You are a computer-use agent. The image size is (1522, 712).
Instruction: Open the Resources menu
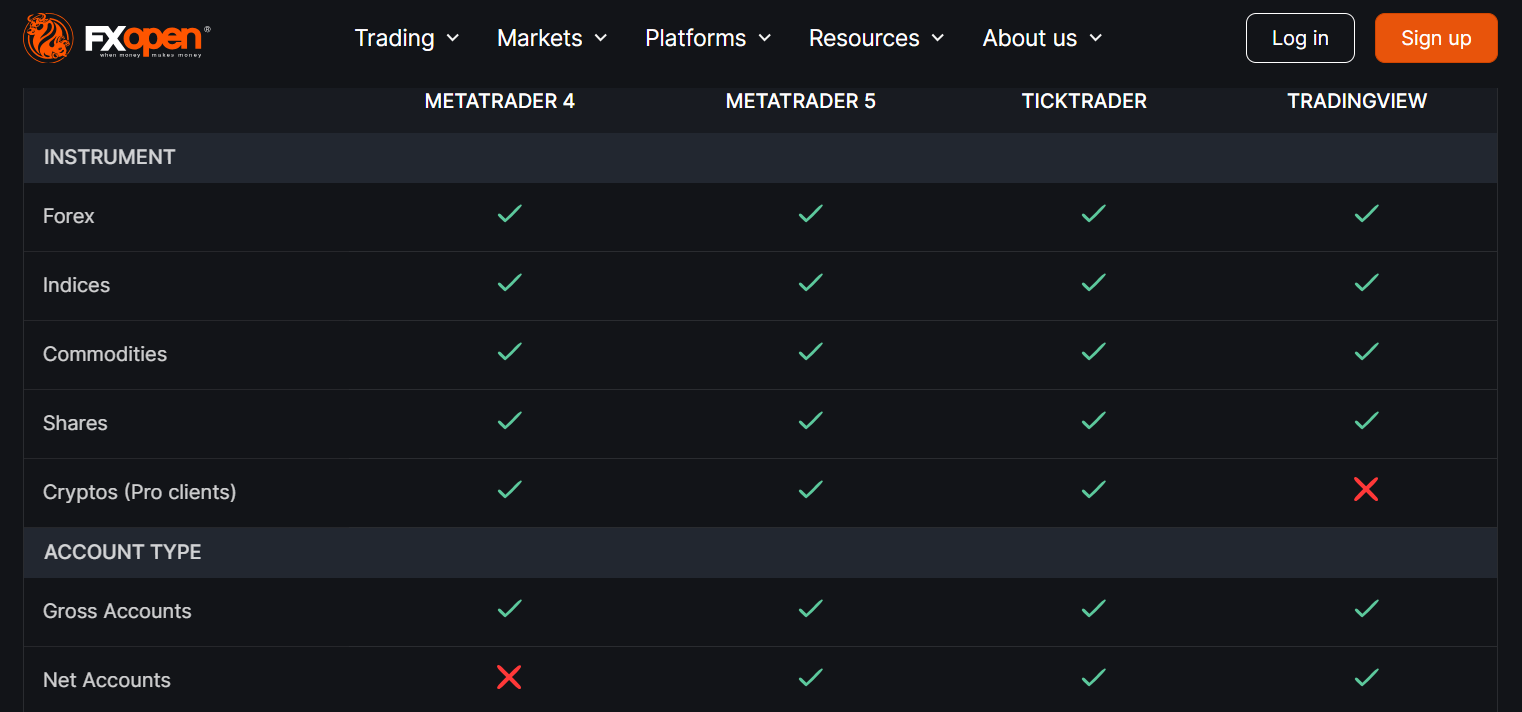click(876, 38)
